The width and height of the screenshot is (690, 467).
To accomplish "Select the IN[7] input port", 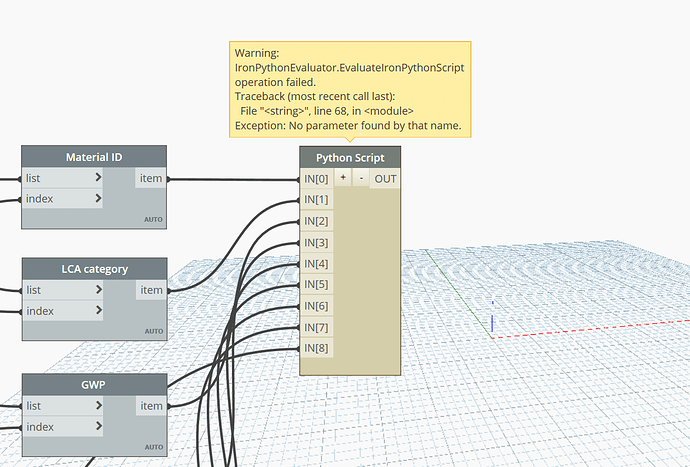I will tap(316, 327).
